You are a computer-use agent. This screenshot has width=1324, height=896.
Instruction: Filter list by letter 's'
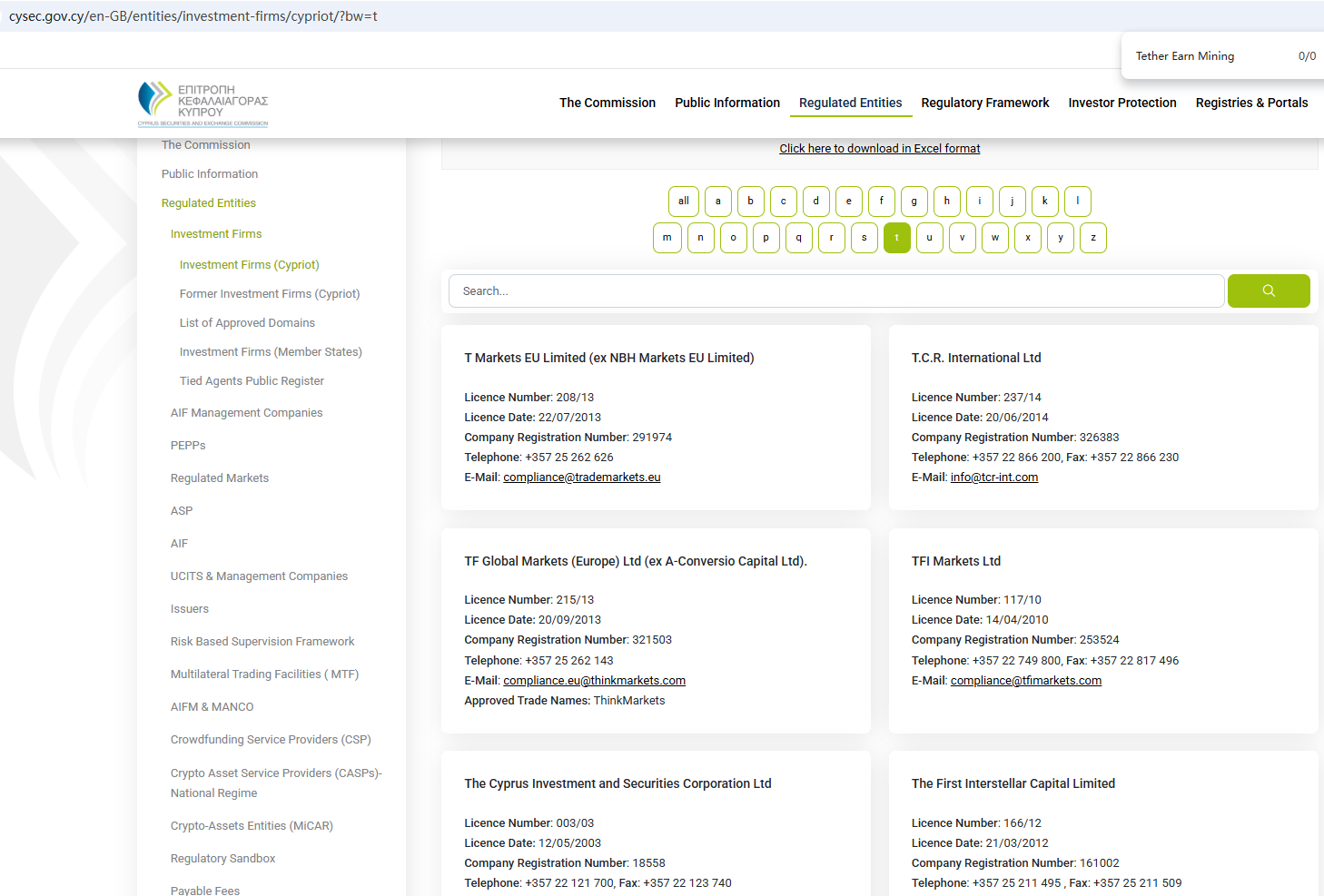[x=864, y=238]
